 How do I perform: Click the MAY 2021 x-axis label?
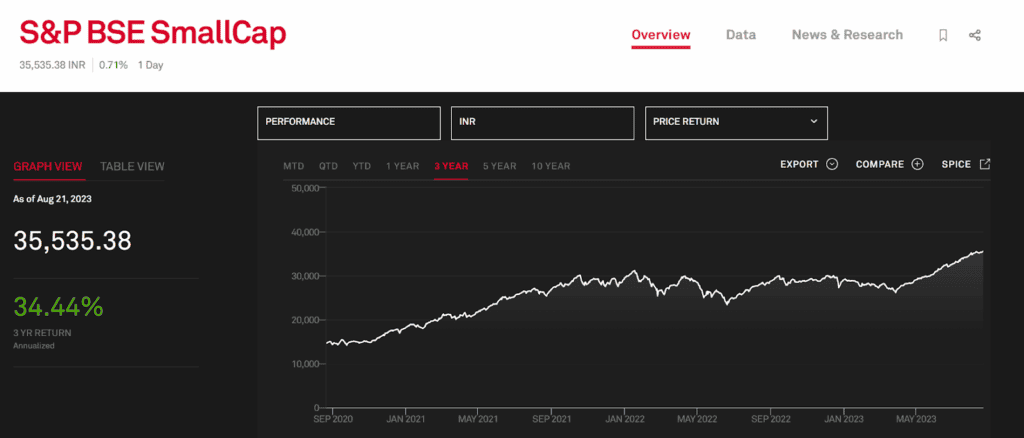(478, 418)
